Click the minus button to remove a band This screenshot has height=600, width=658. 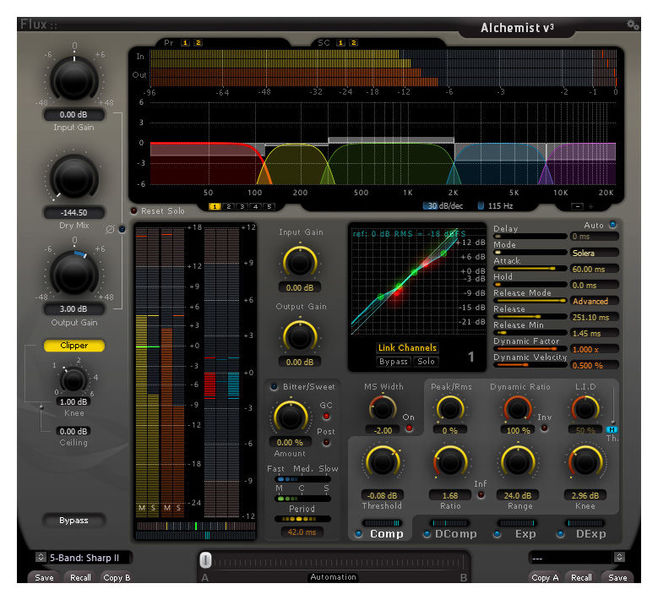(577, 206)
